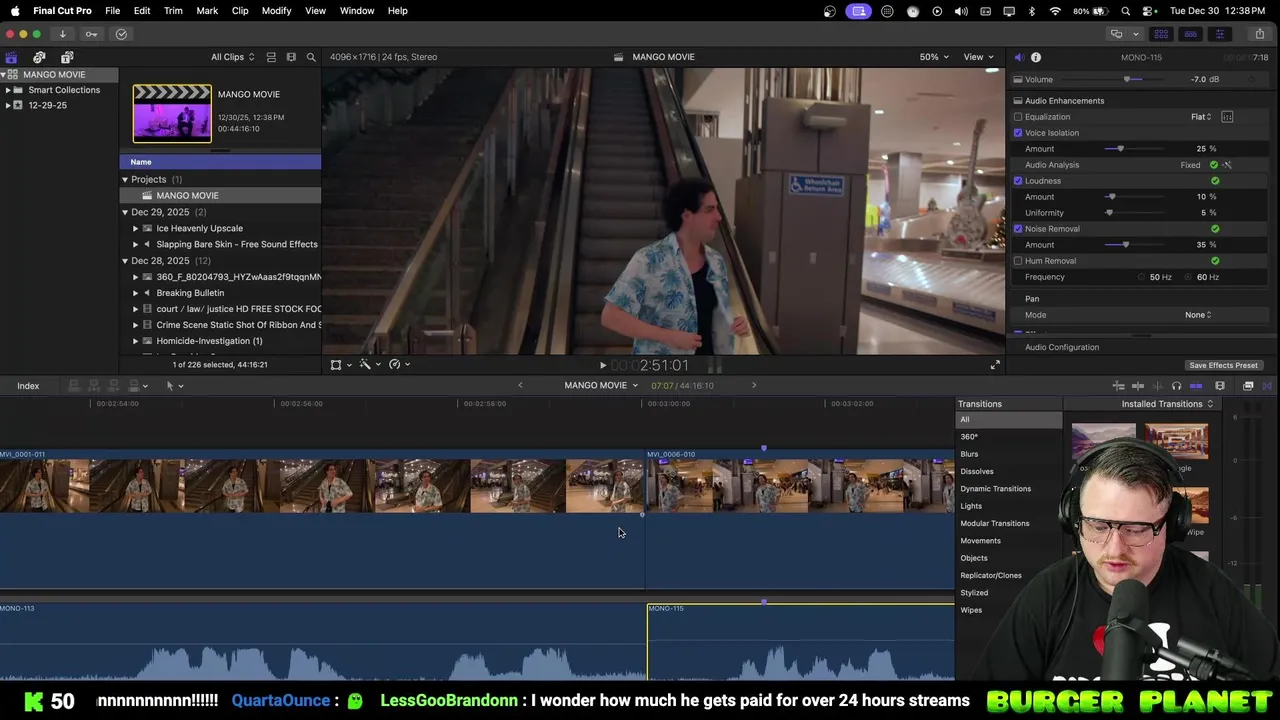Toggle the Timeline visibility button
The width and height of the screenshot is (1280, 720).
coord(1191,34)
